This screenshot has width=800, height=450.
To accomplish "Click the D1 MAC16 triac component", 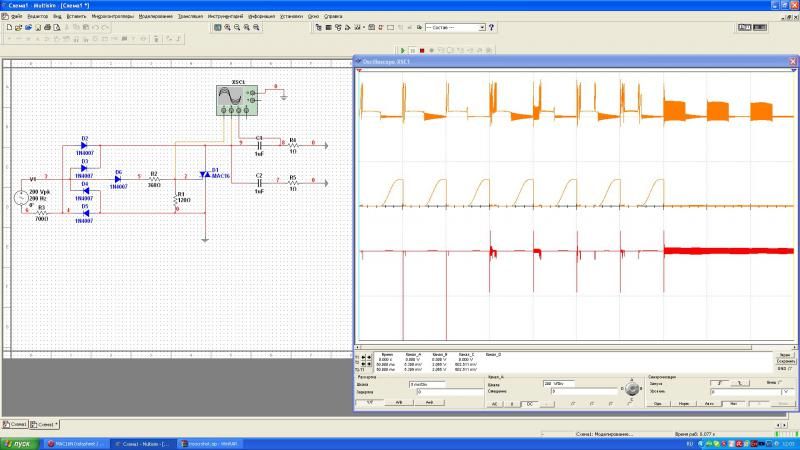I will coord(205,175).
